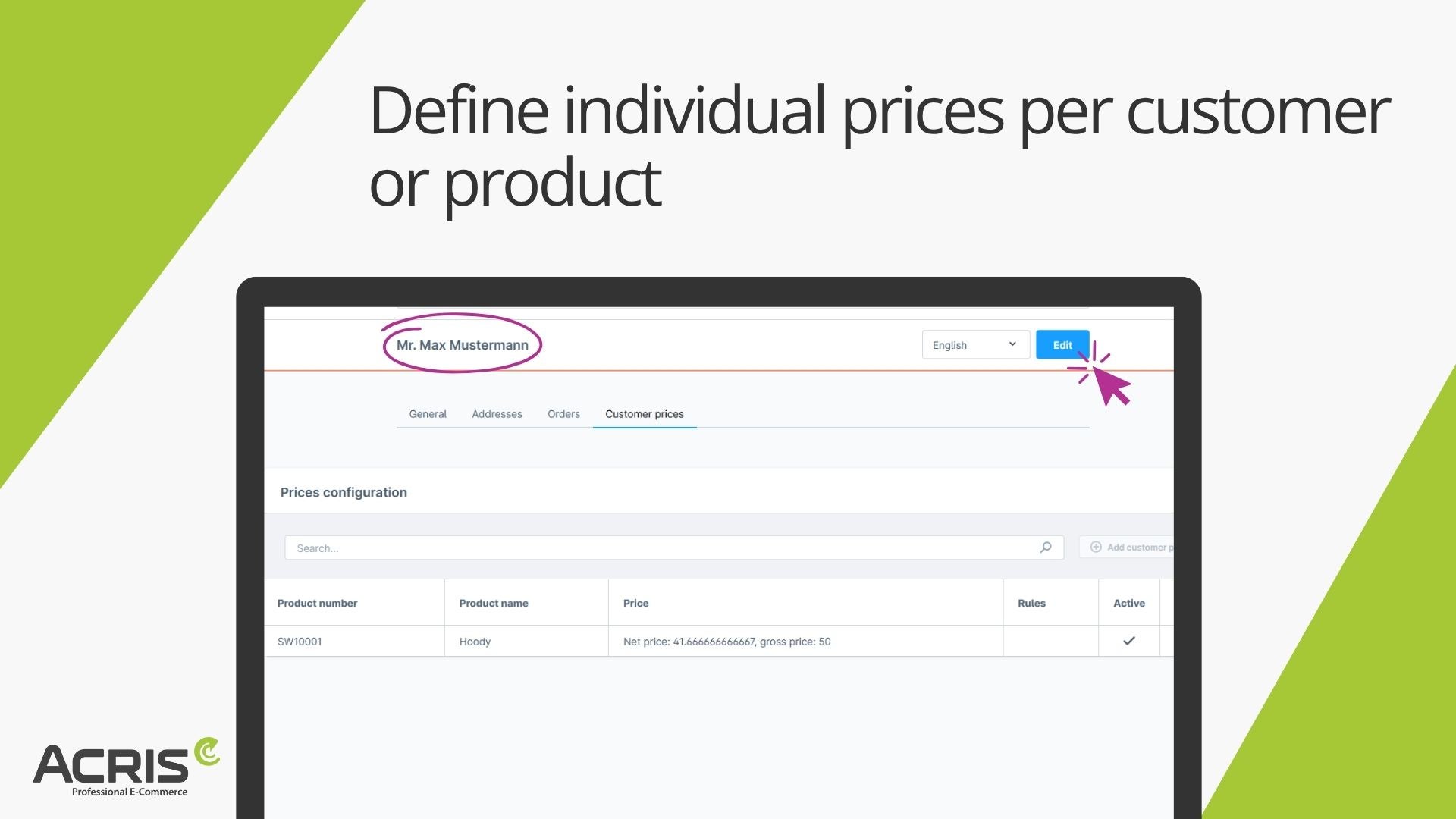The image size is (1456, 819).
Task: Select the SW10001 product number cell
Action: point(300,642)
